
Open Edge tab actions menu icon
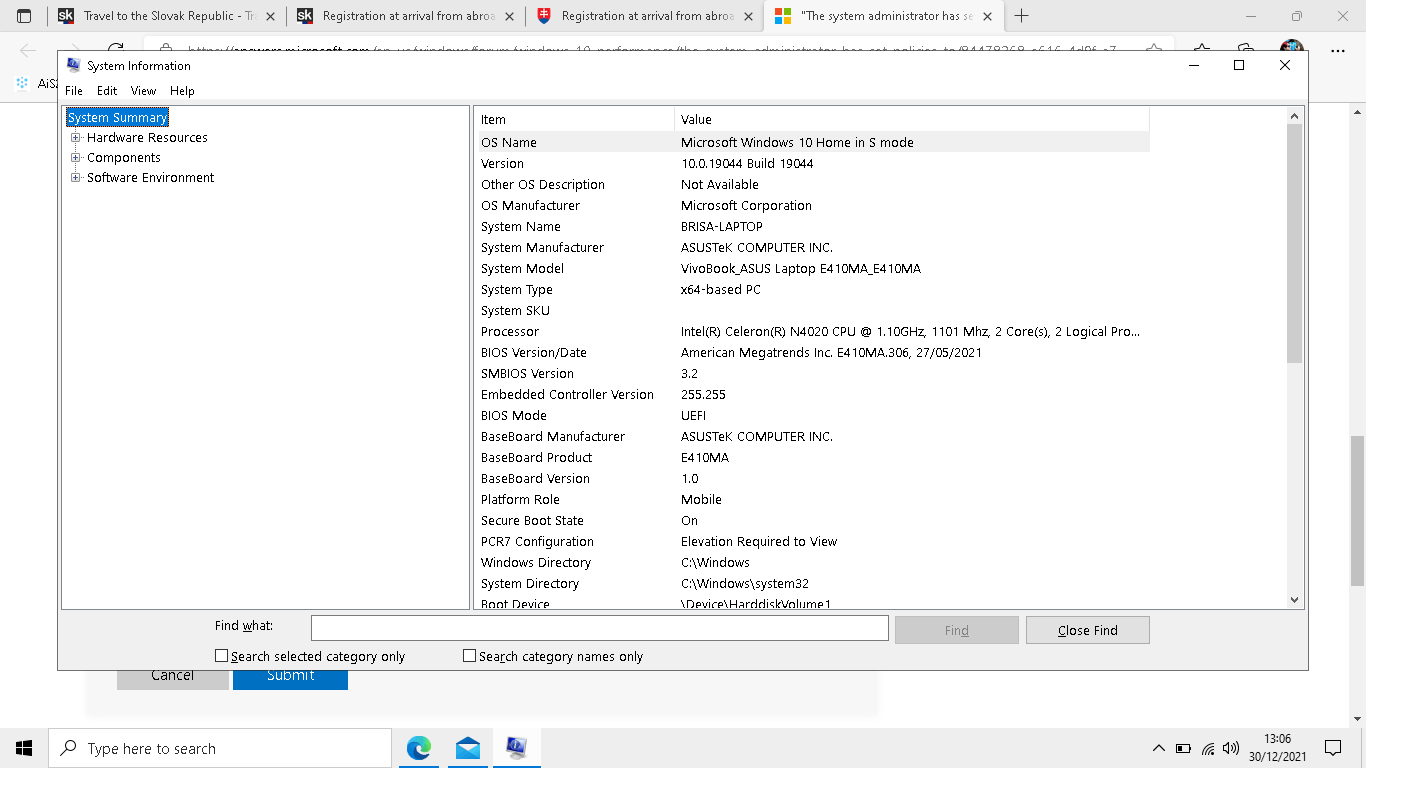pyautogui.click(x=24, y=16)
